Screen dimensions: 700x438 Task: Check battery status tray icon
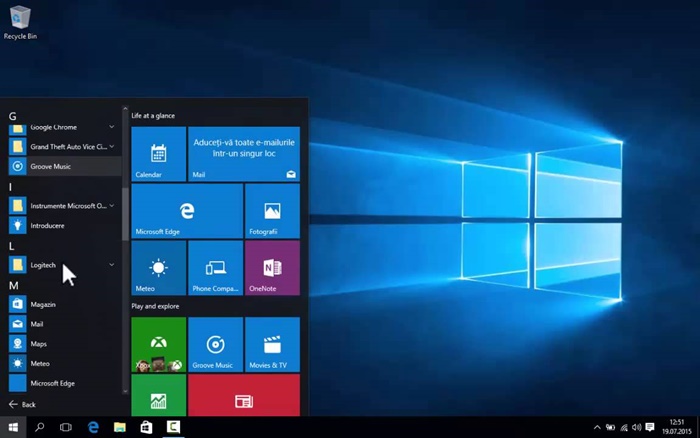610,427
